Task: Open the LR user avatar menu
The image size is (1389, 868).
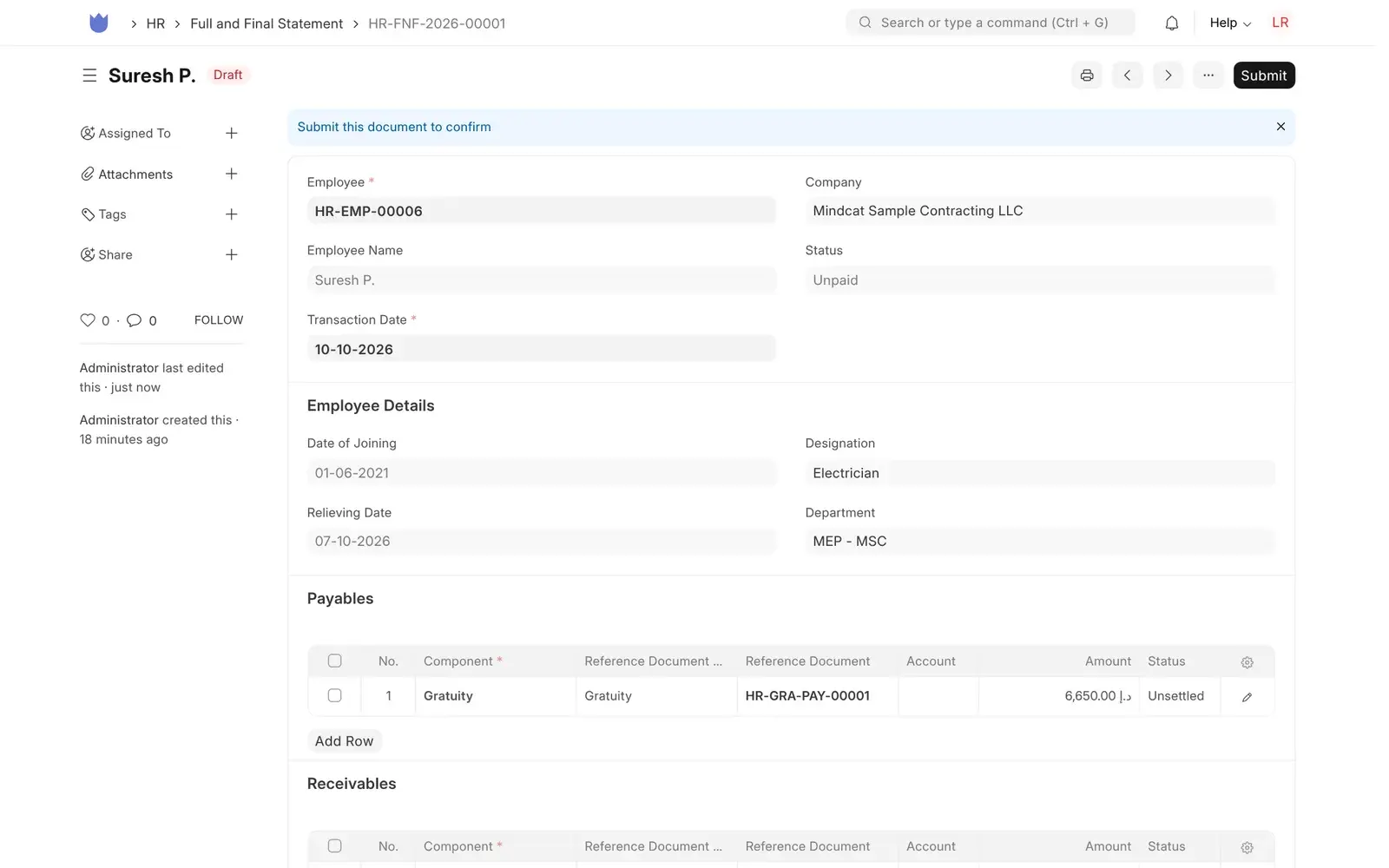Action: (1280, 23)
